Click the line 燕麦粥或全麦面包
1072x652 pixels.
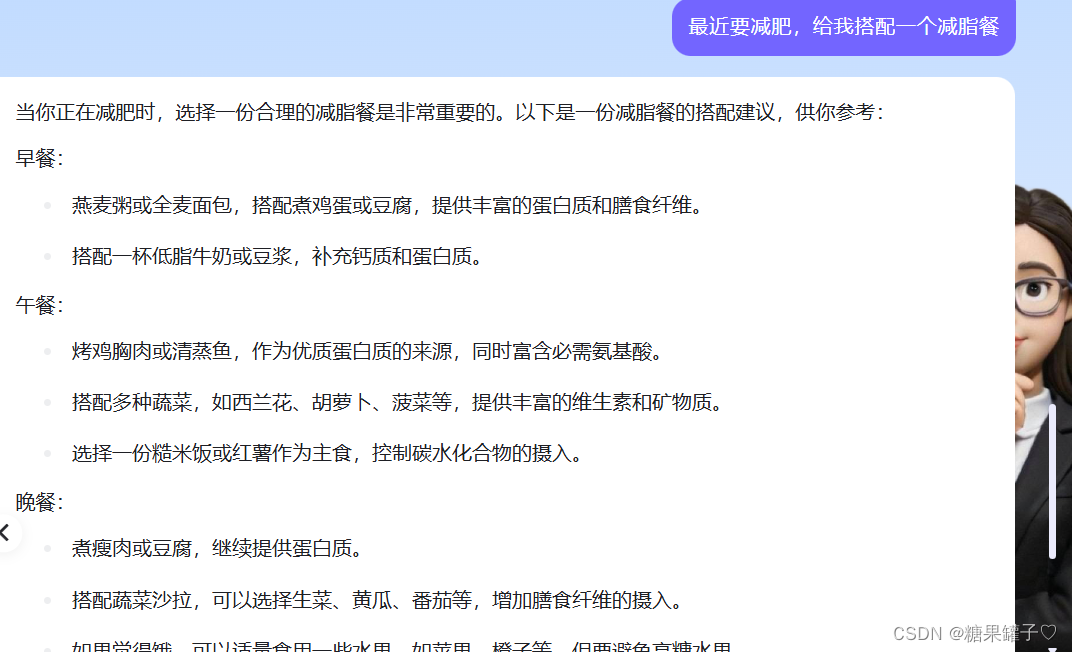coord(387,205)
